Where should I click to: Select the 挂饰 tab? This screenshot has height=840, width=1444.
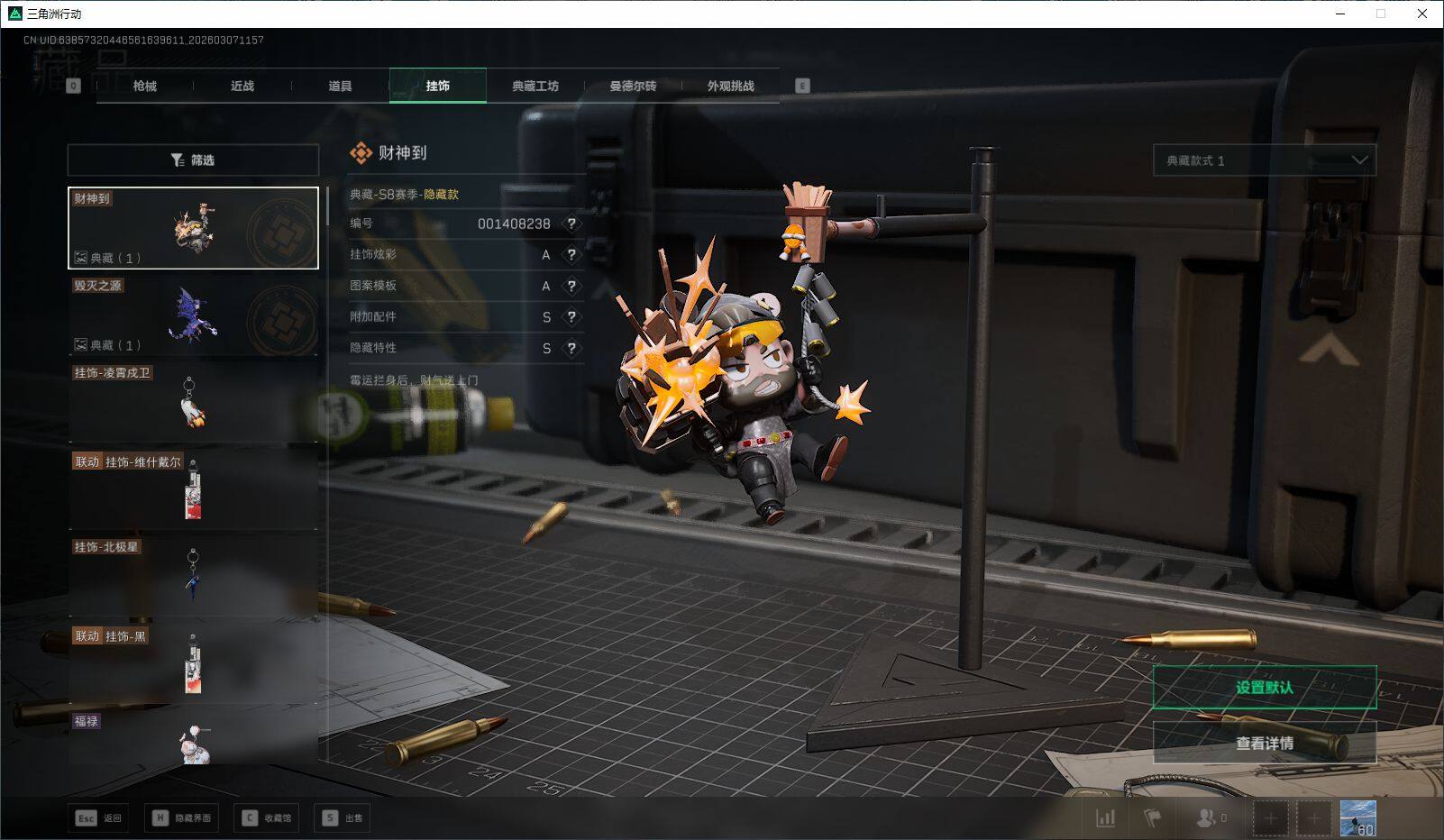click(438, 86)
